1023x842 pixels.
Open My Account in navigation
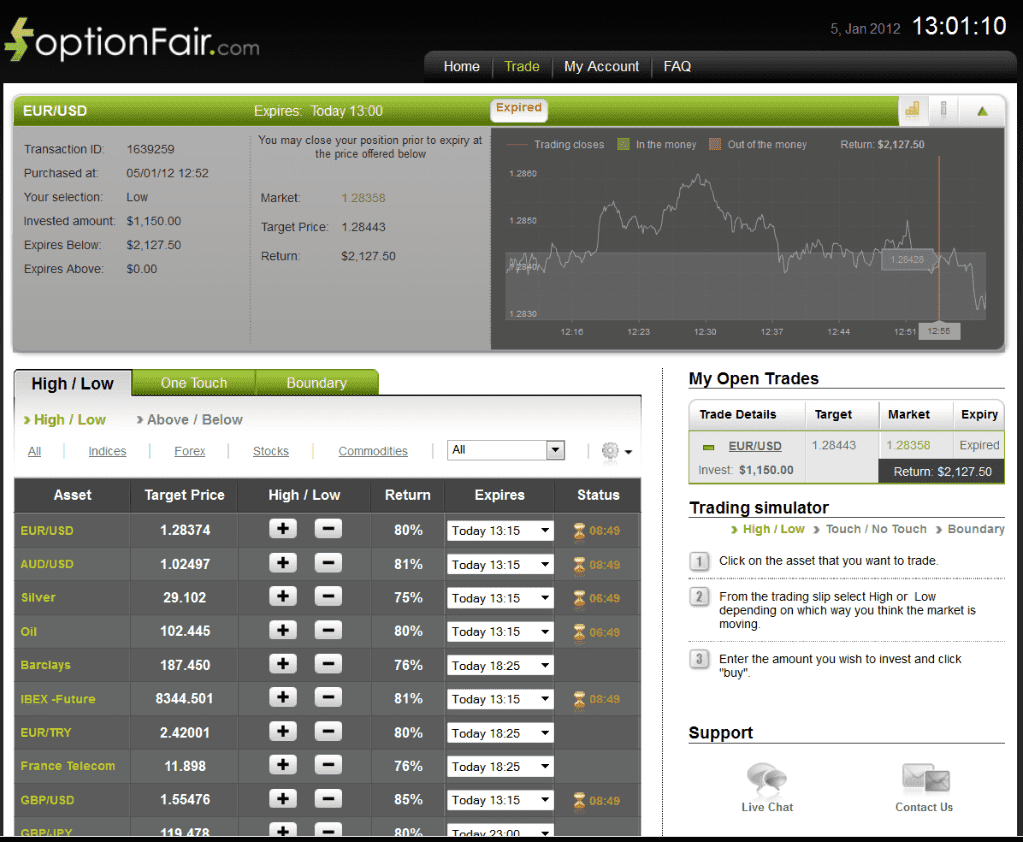click(602, 67)
